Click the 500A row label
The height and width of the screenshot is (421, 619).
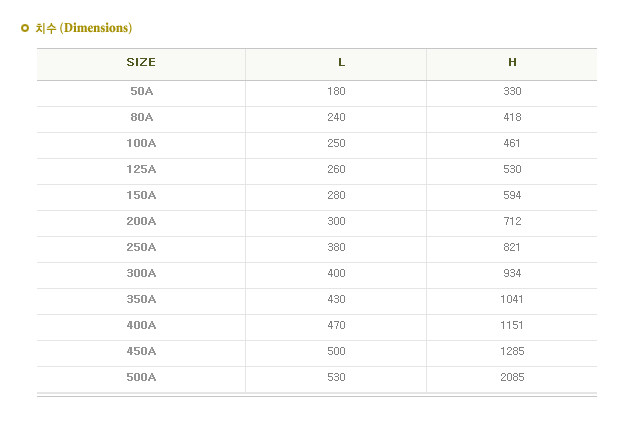tap(141, 378)
